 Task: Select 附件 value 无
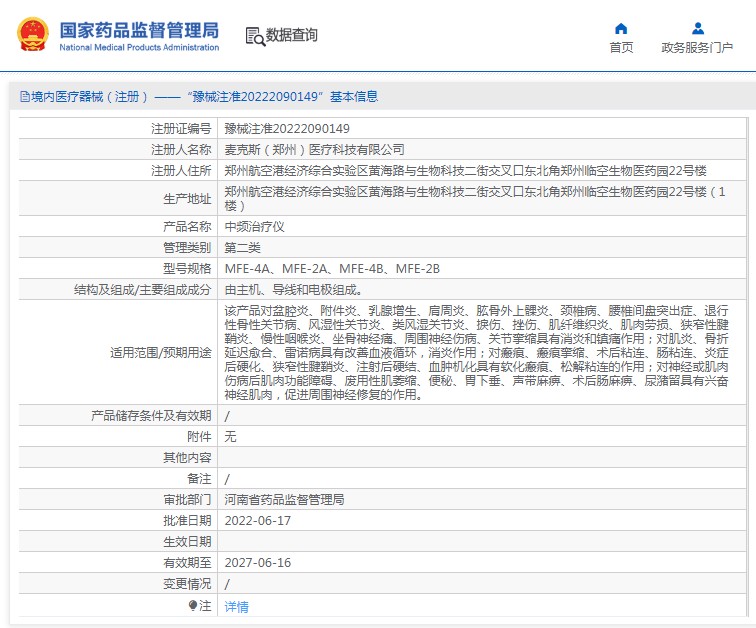pyautogui.click(x=230, y=437)
